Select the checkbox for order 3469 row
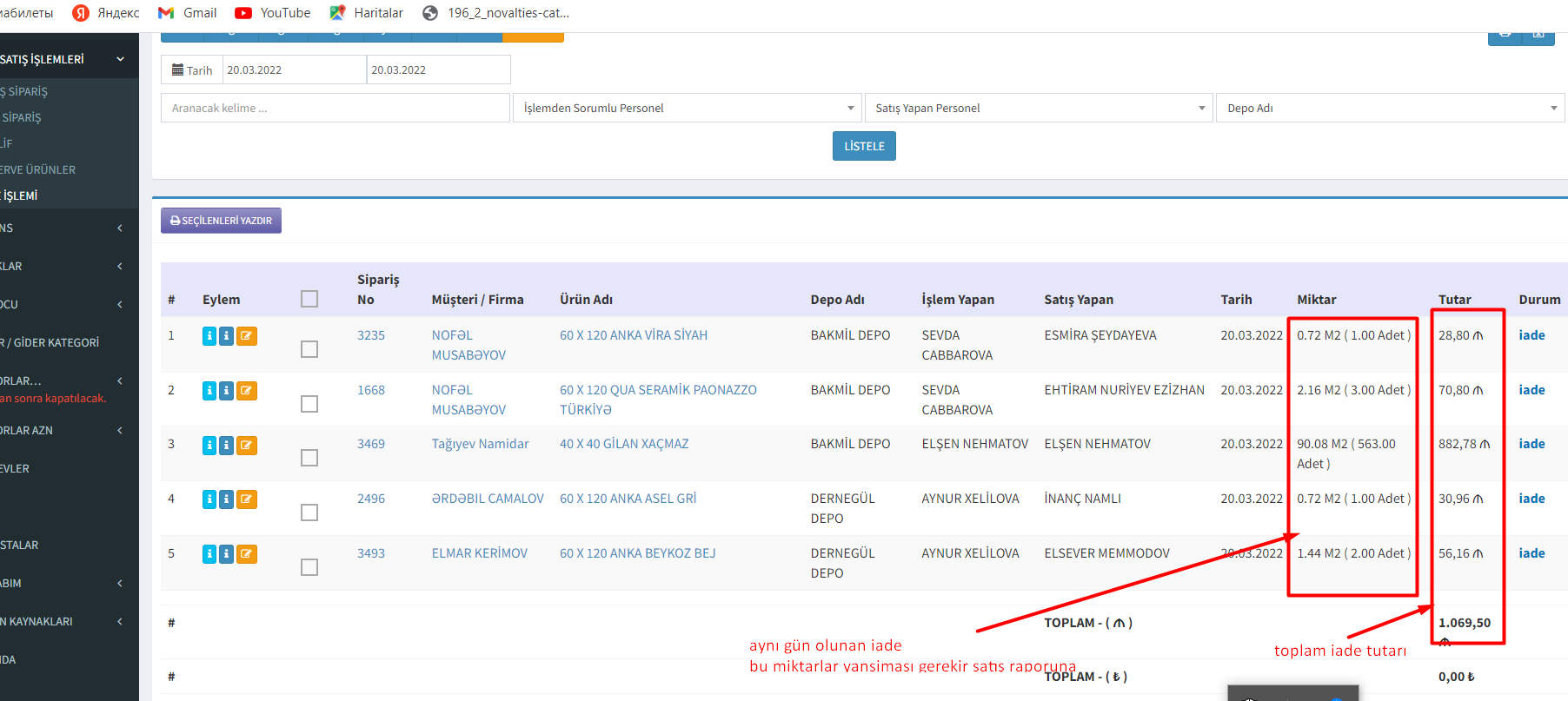Viewport: 1568px width, 701px height. [x=309, y=458]
